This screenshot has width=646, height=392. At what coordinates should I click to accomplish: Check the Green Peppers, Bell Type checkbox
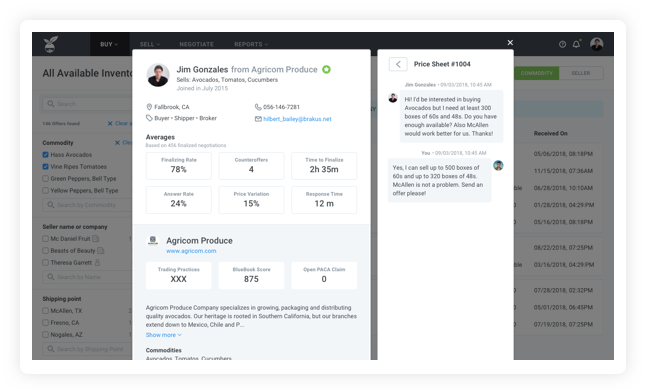tap(45, 178)
